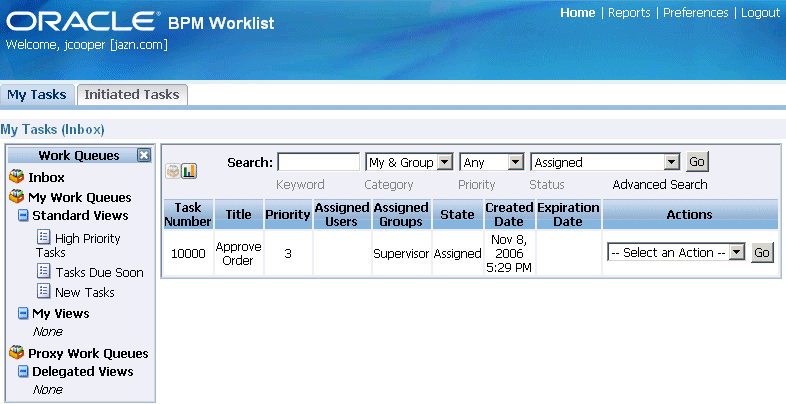Open the Status dropdown showing Assigned
This screenshot has width=786, height=404.
point(605,162)
